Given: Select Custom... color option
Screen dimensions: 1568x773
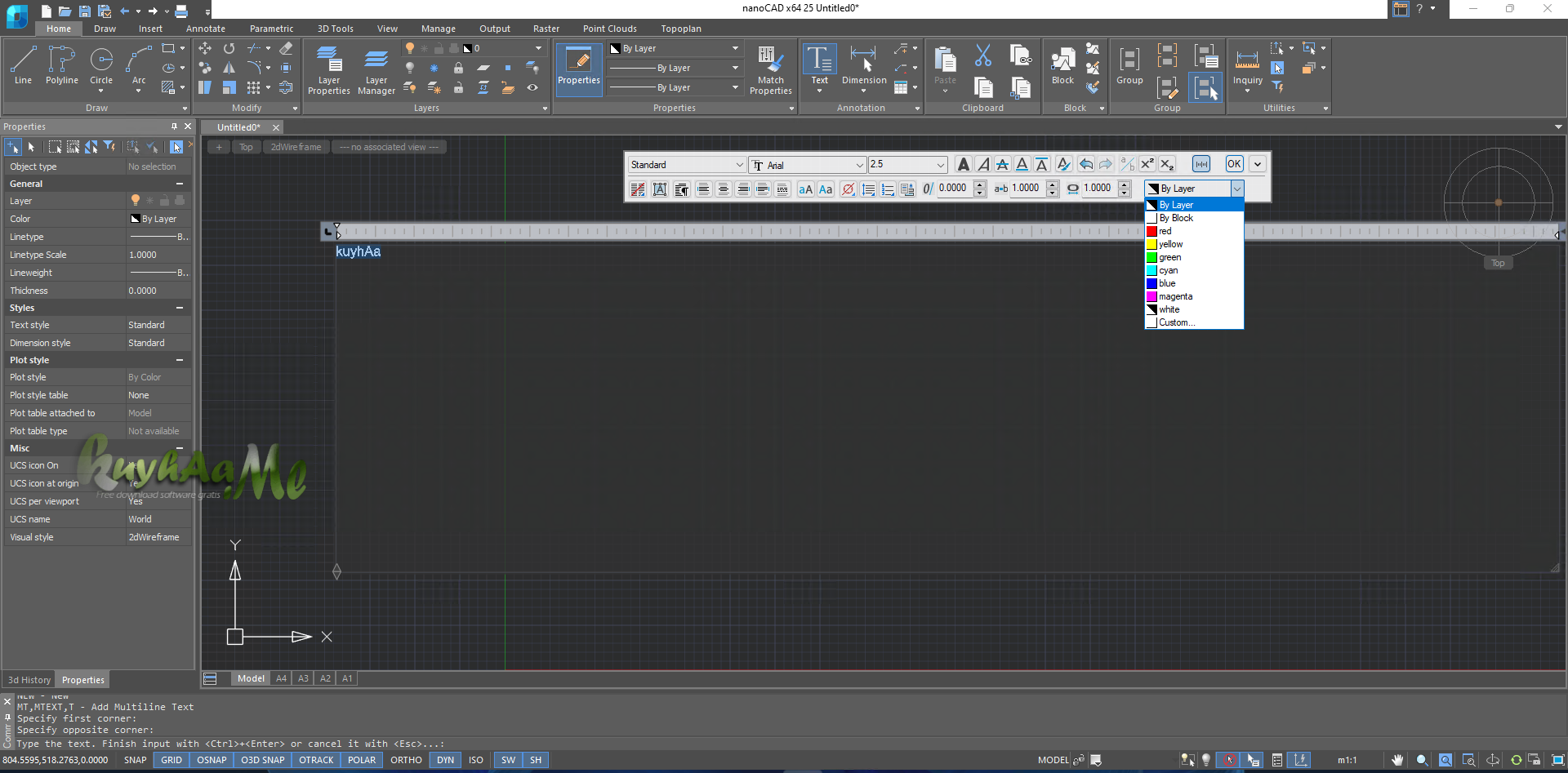Looking at the screenshot, I should (x=1194, y=322).
